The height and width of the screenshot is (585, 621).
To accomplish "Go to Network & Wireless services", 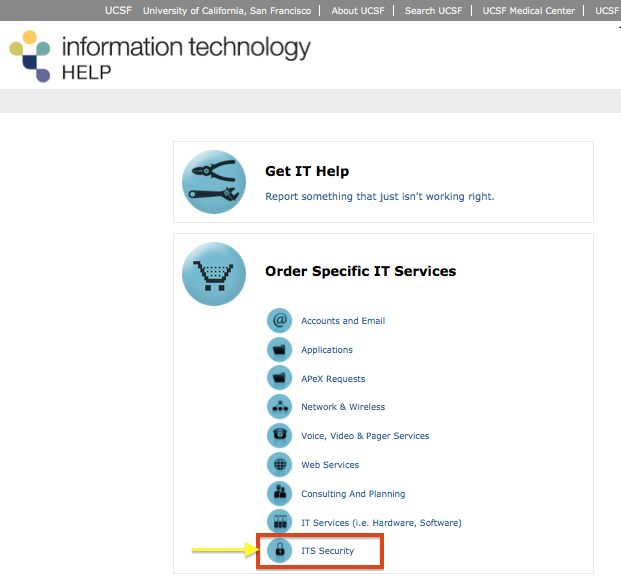I will click(343, 407).
